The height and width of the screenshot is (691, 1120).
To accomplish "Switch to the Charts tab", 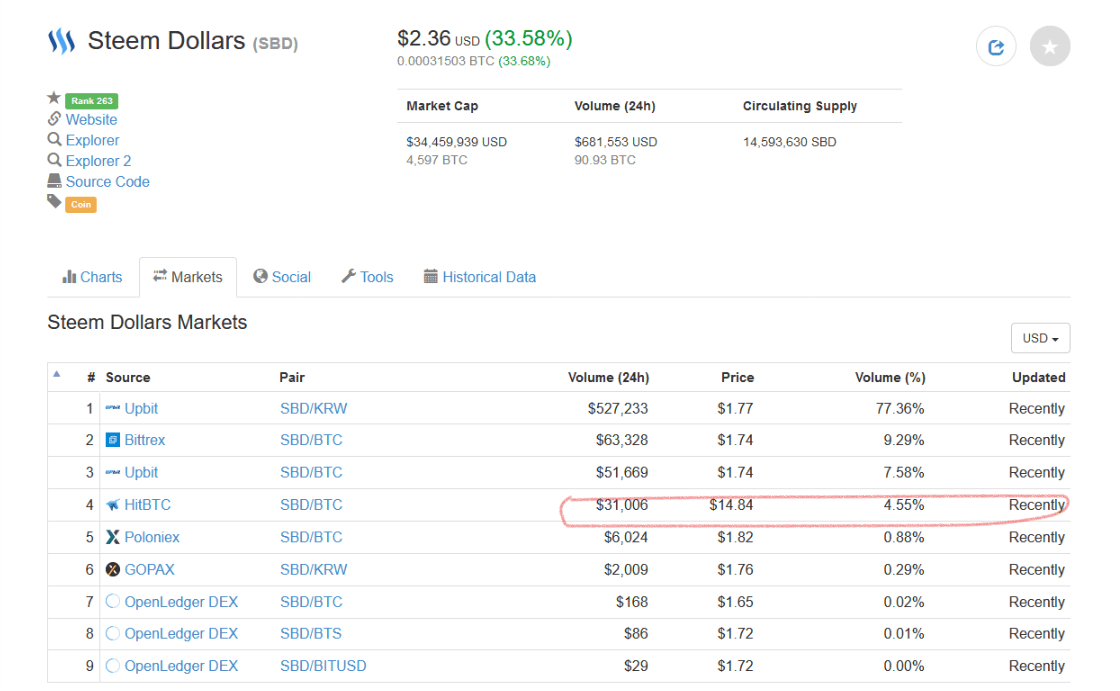I will [92, 277].
